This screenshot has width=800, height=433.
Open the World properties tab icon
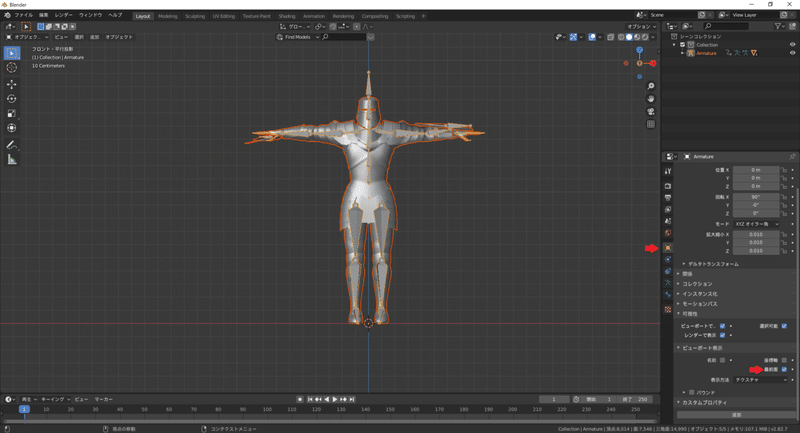click(668, 233)
